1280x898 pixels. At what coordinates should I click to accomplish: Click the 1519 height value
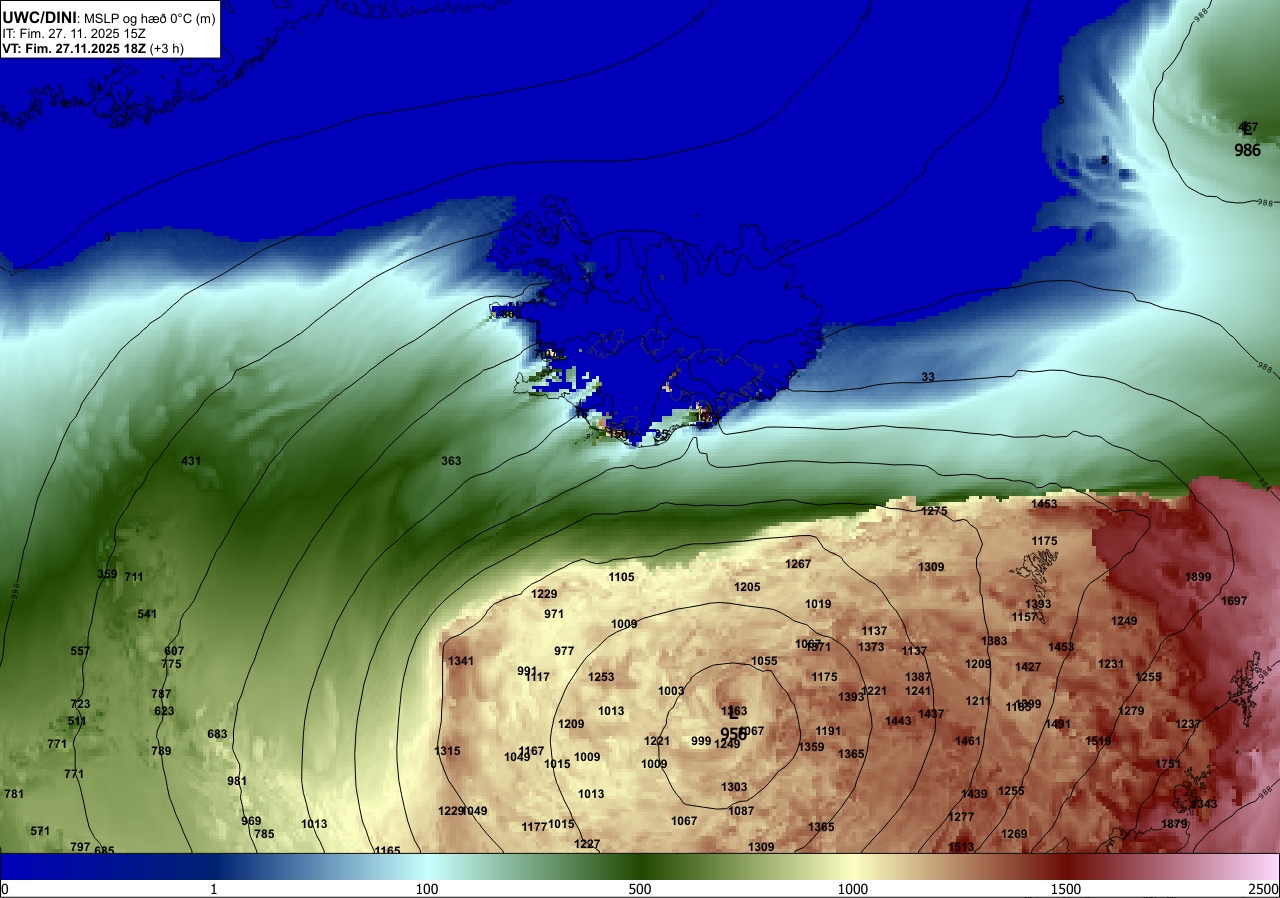pyautogui.click(x=1098, y=741)
